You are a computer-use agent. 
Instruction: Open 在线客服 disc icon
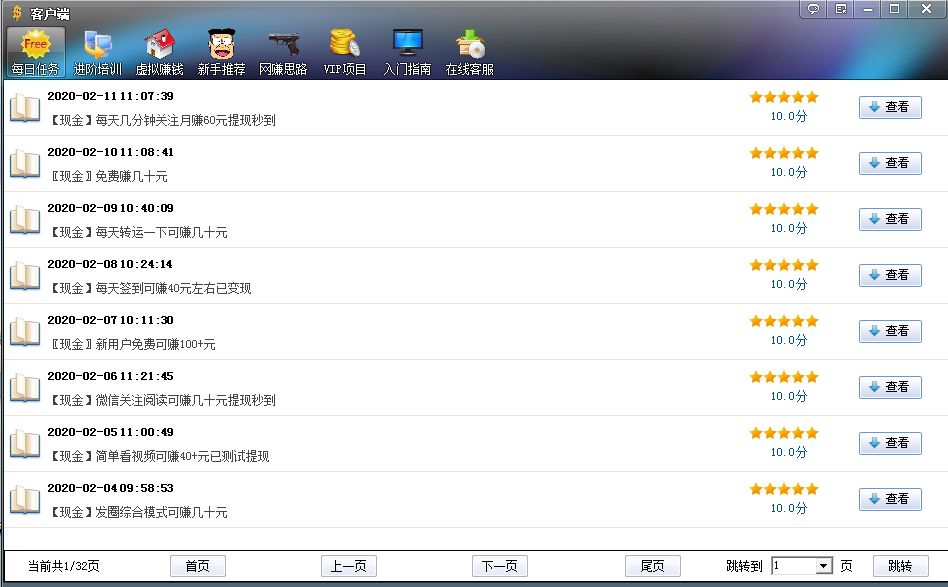tap(469, 53)
